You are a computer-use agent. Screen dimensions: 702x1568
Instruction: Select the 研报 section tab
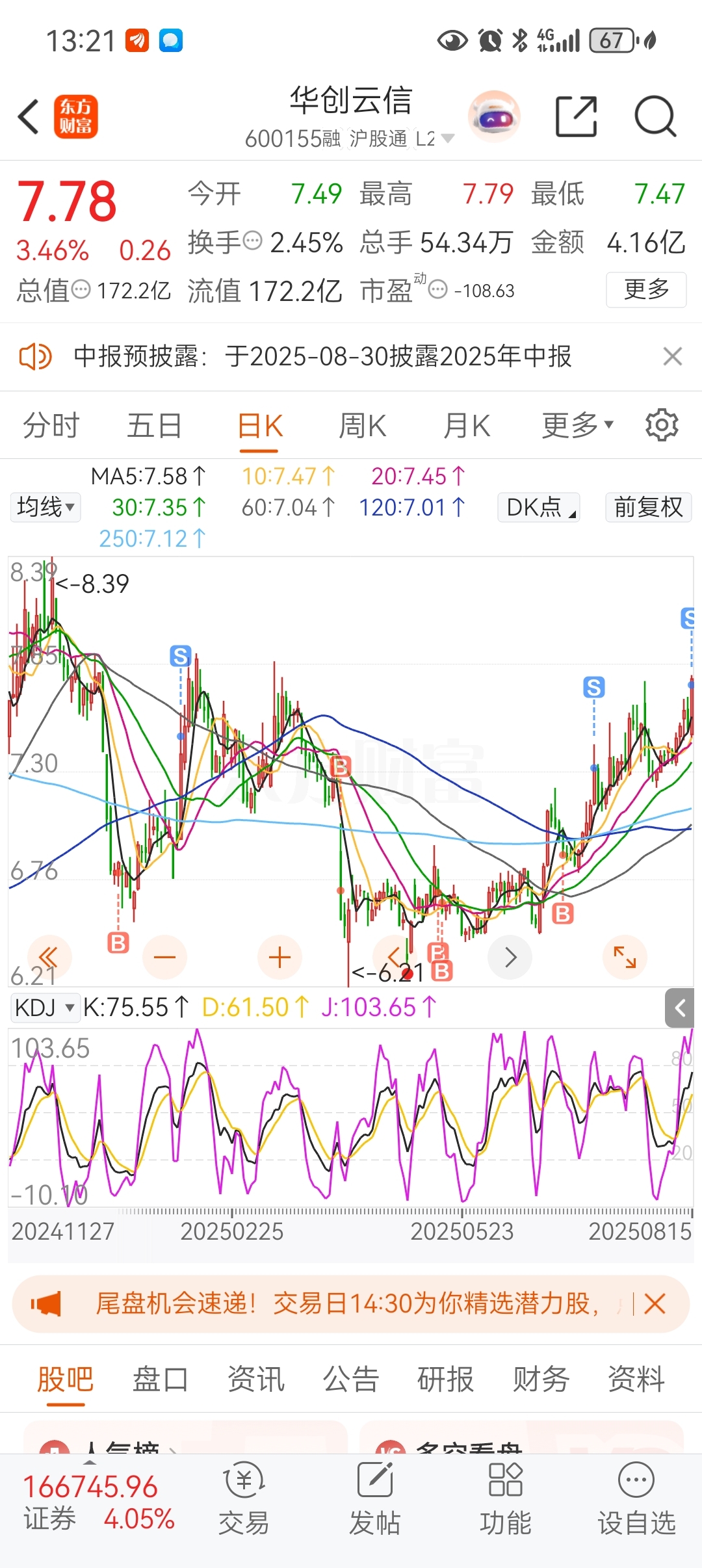[446, 1379]
